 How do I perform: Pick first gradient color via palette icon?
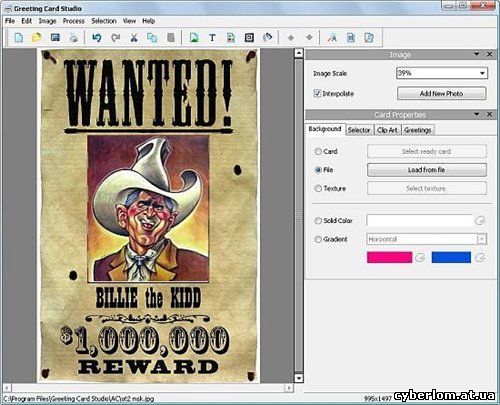[x=420, y=257]
